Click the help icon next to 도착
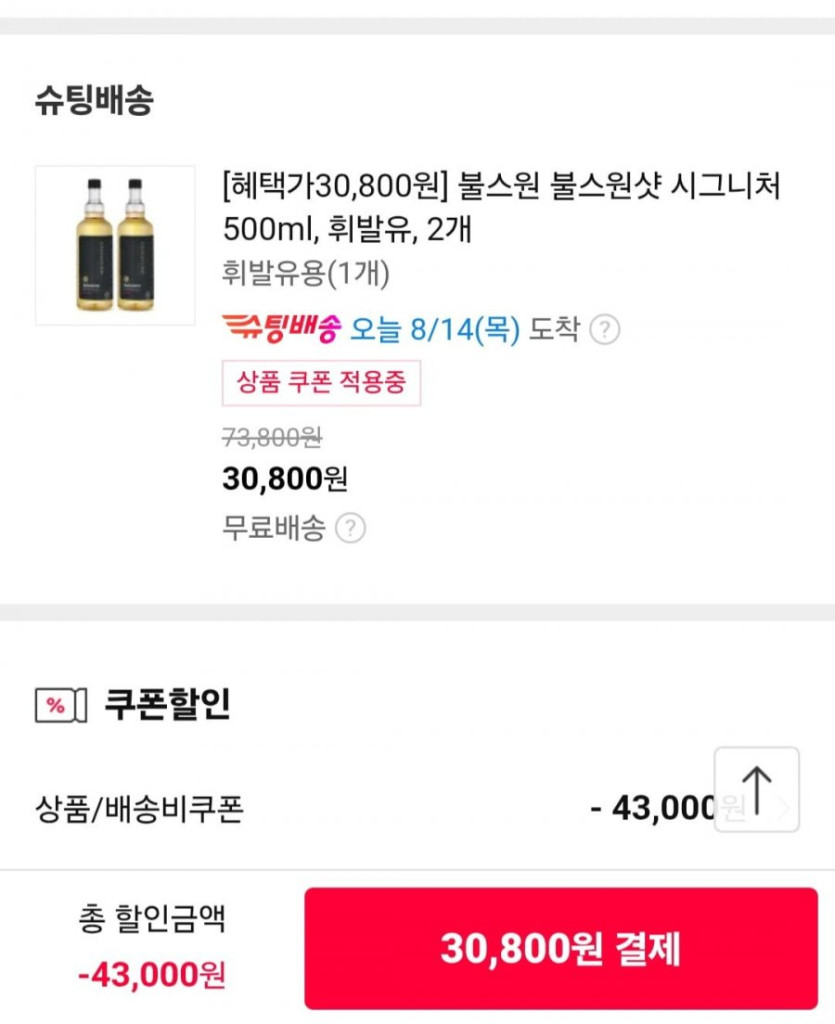The width and height of the screenshot is (835, 1024). coord(604,329)
